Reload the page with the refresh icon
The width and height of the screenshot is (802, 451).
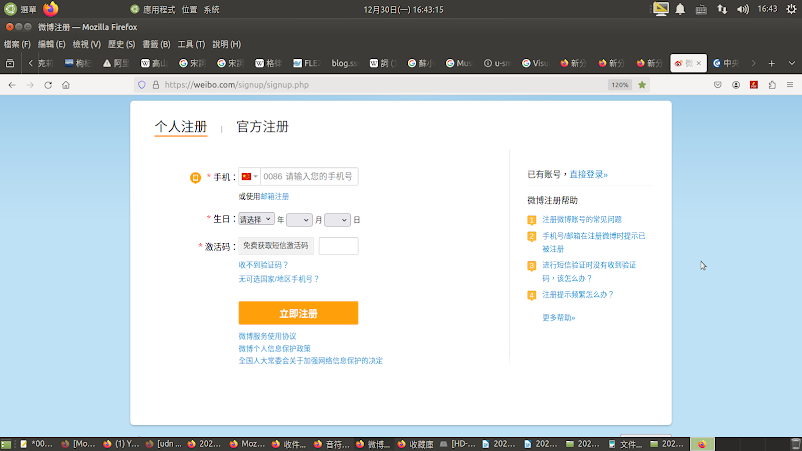point(48,85)
